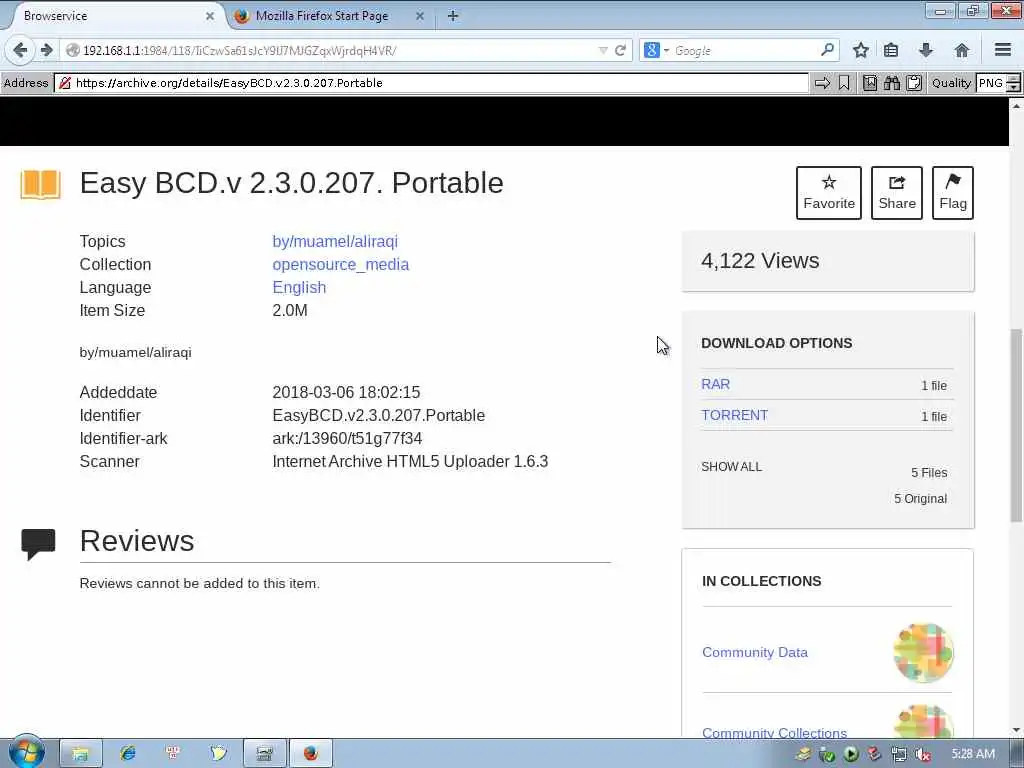Open a new tab with plus button
Screen dimensions: 1024x768
tap(453, 16)
